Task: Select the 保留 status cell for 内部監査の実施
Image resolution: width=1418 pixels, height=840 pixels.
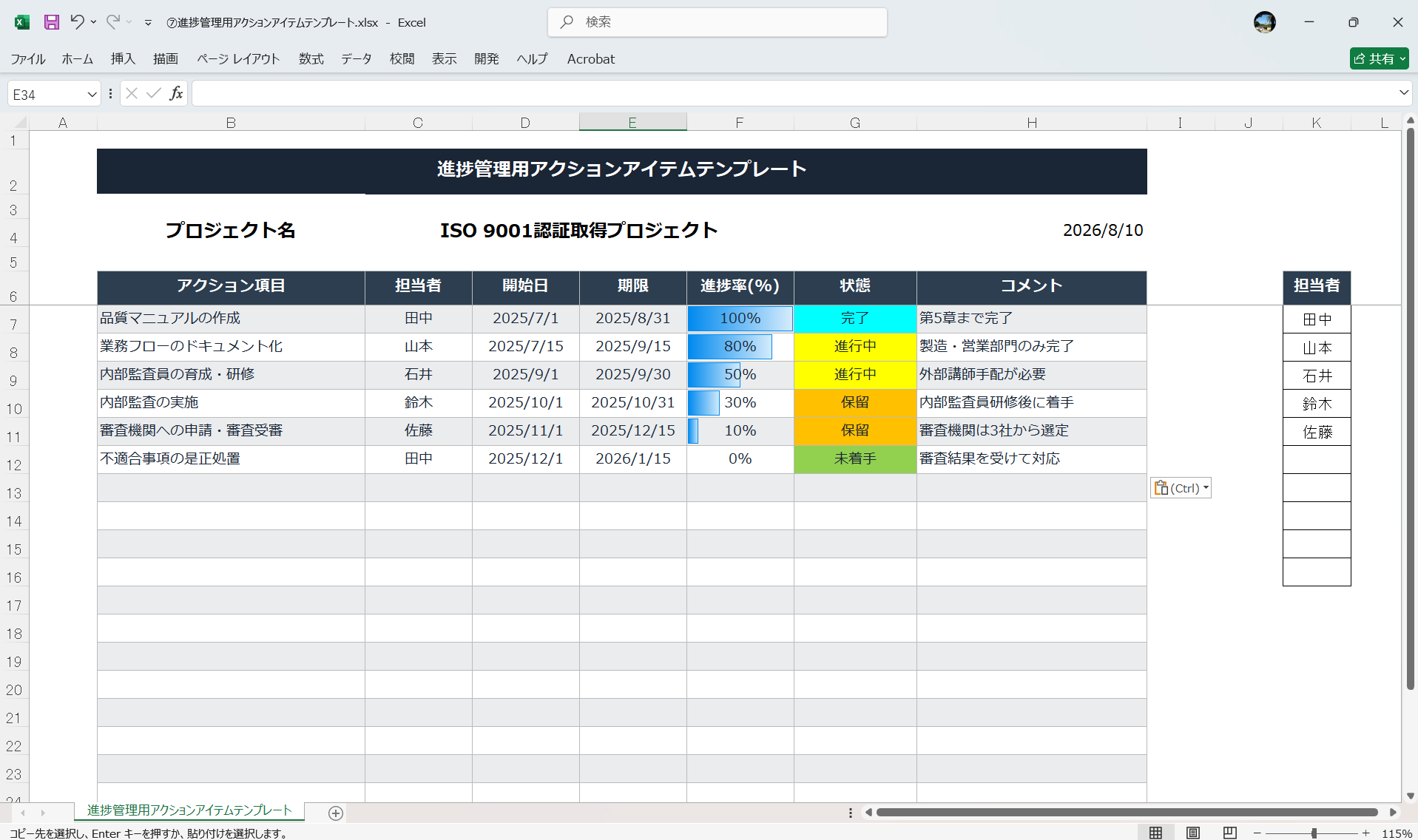Action: (x=855, y=403)
